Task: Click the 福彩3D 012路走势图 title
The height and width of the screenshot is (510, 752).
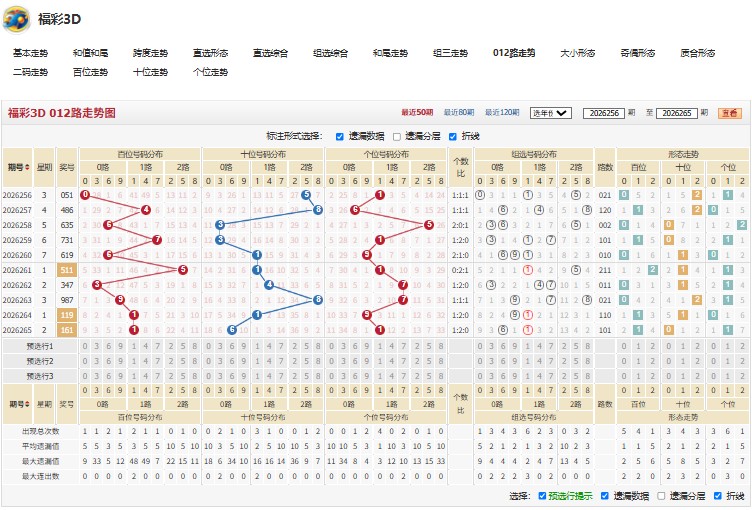Action: (x=61, y=113)
